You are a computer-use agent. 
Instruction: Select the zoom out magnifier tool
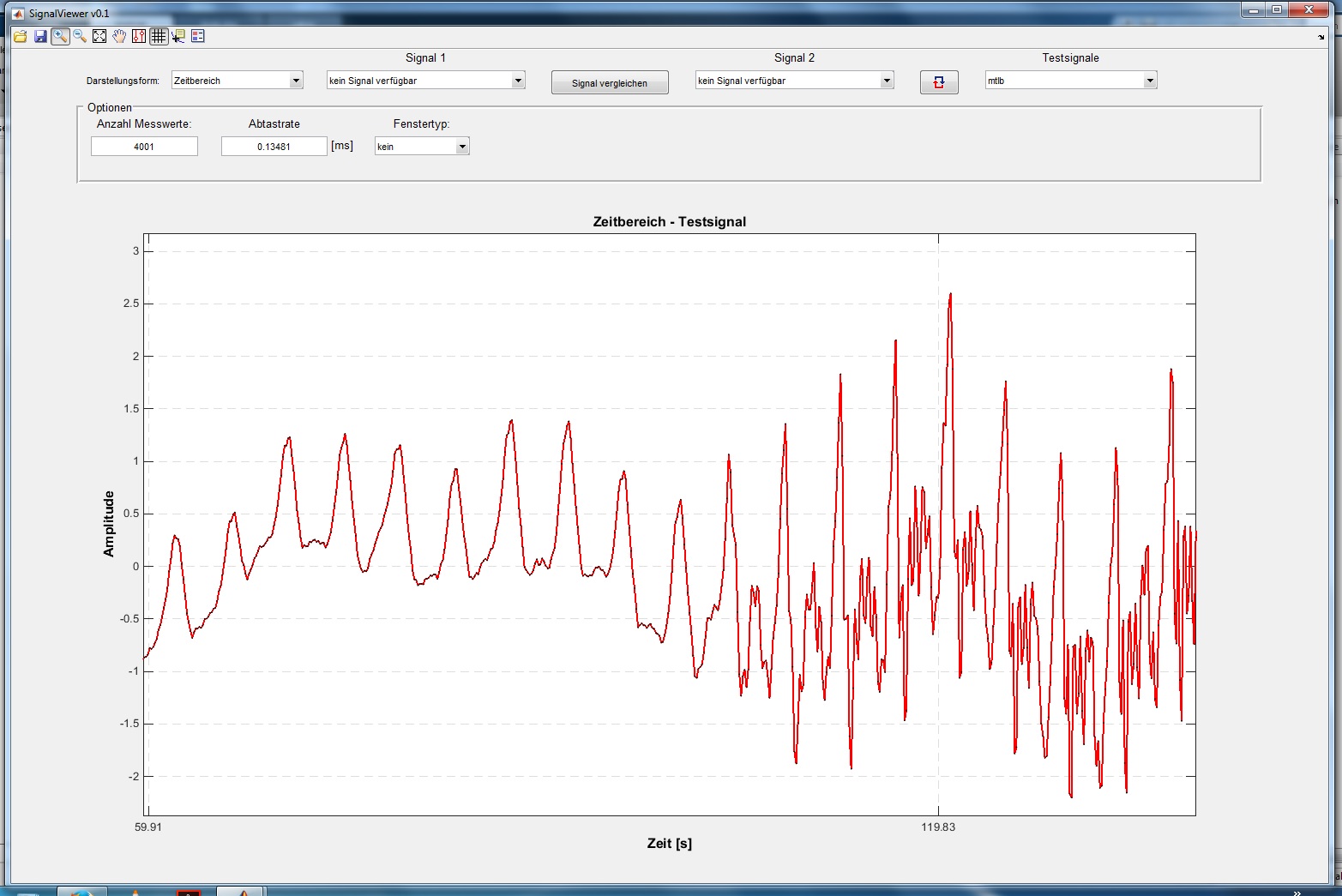click(80, 36)
